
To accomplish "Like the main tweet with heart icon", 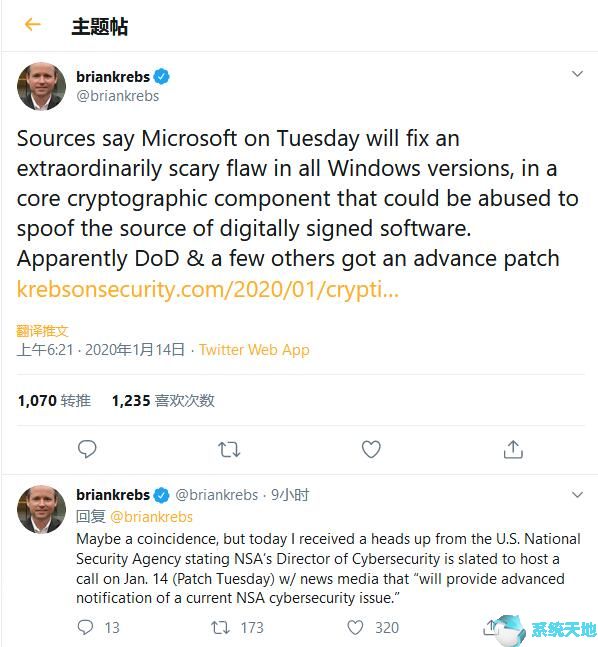I will [x=371, y=449].
